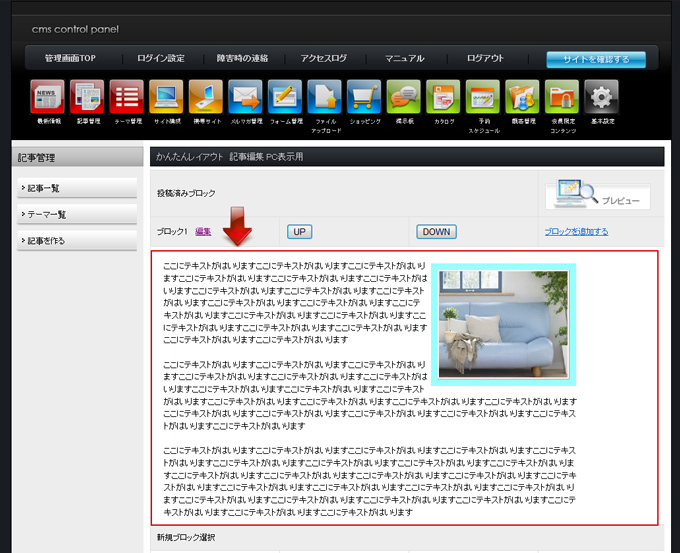The width and height of the screenshot is (680, 553).
Task: Open the テーマ管理 theme management icon
Action: [x=127, y=98]
